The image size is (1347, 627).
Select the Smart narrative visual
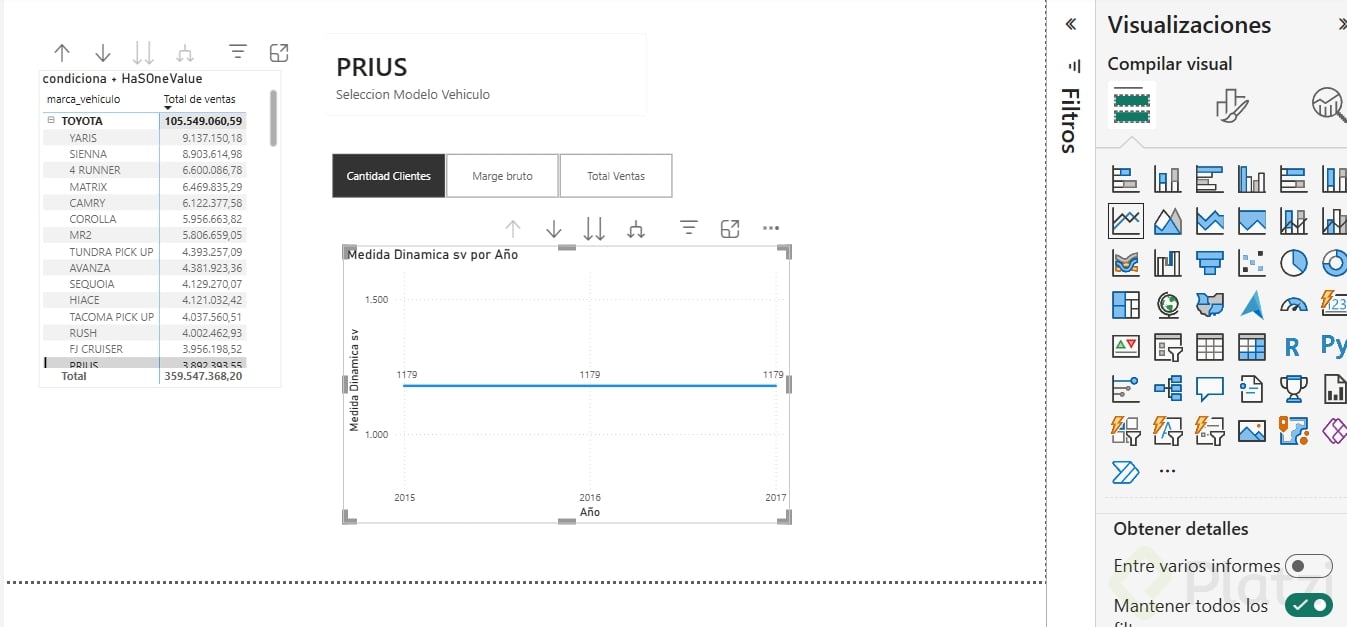click(x=1252, y=388)
